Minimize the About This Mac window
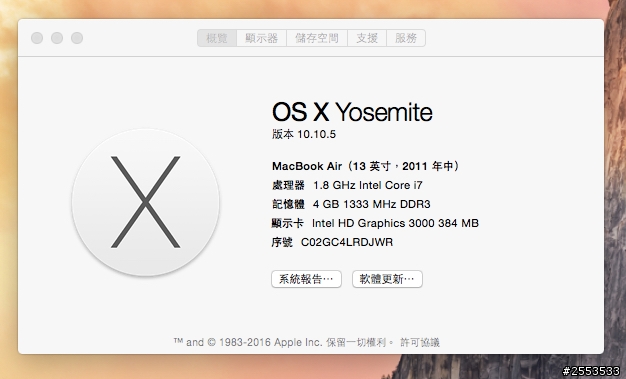 pos(57,38)
